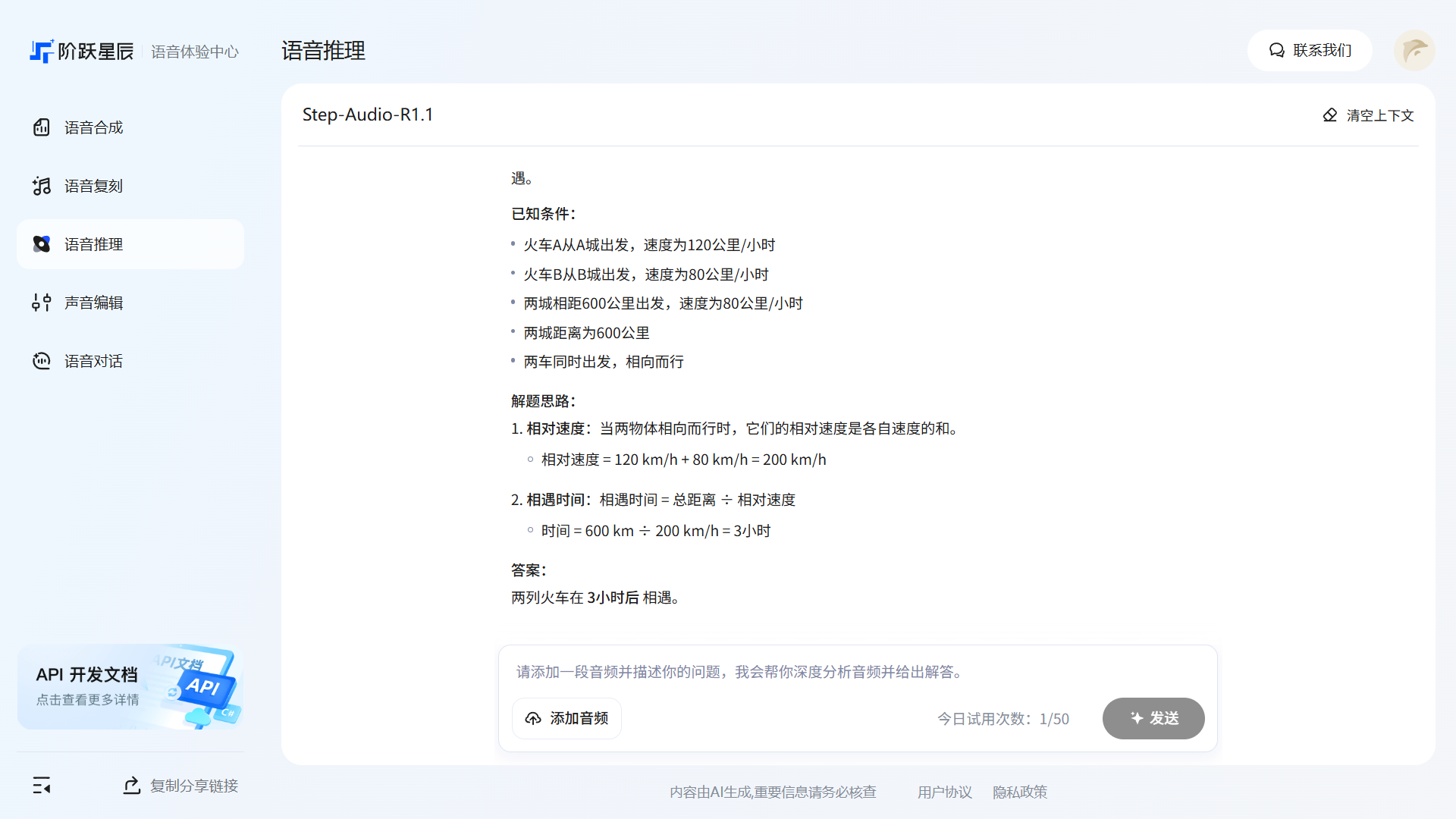Image resolution: width=1456 pixels, height=819 pixels.
Task: Open the 语音合成 menu item
Action: (x=94, y=127)
